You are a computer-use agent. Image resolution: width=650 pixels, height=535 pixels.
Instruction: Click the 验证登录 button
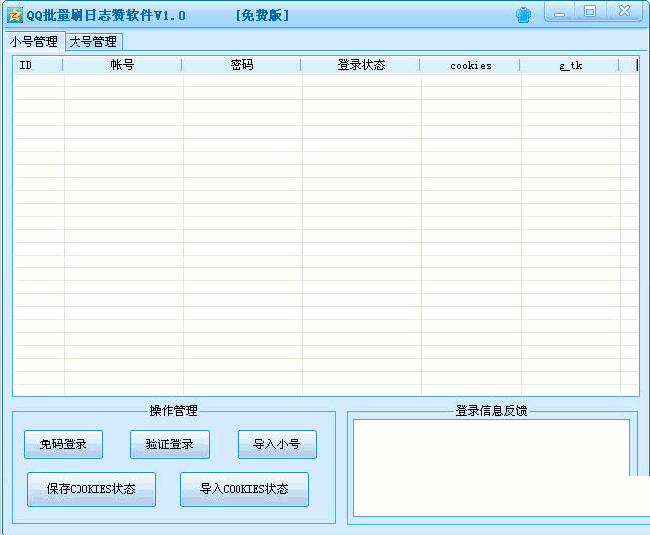click(169, 445)
